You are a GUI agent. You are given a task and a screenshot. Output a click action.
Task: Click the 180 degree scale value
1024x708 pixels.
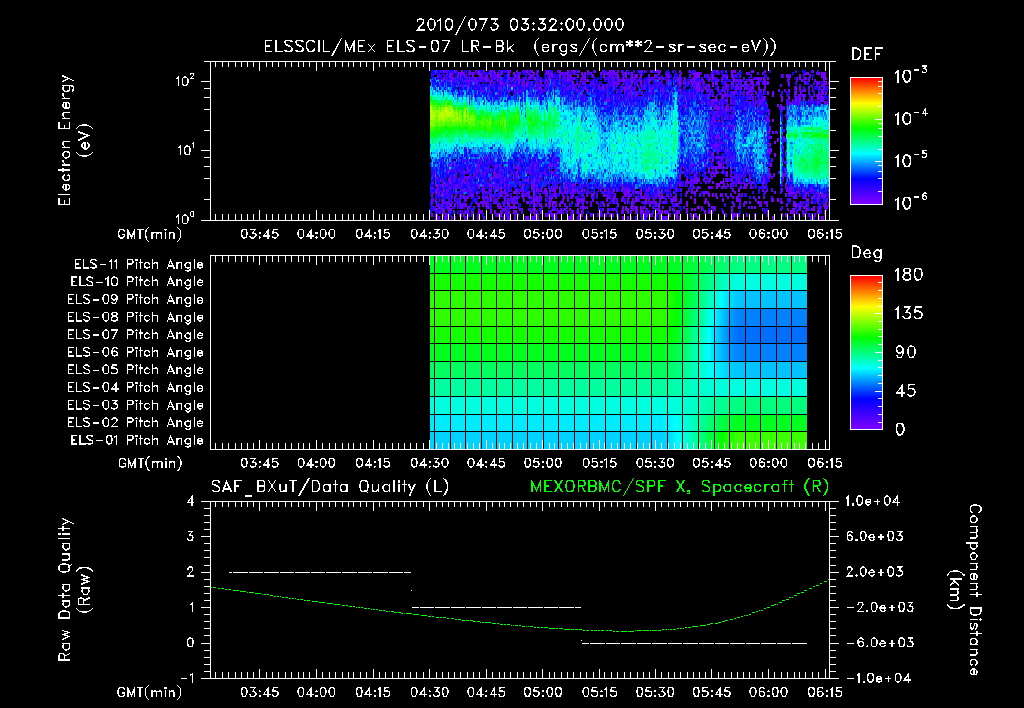tap(908, 275)
